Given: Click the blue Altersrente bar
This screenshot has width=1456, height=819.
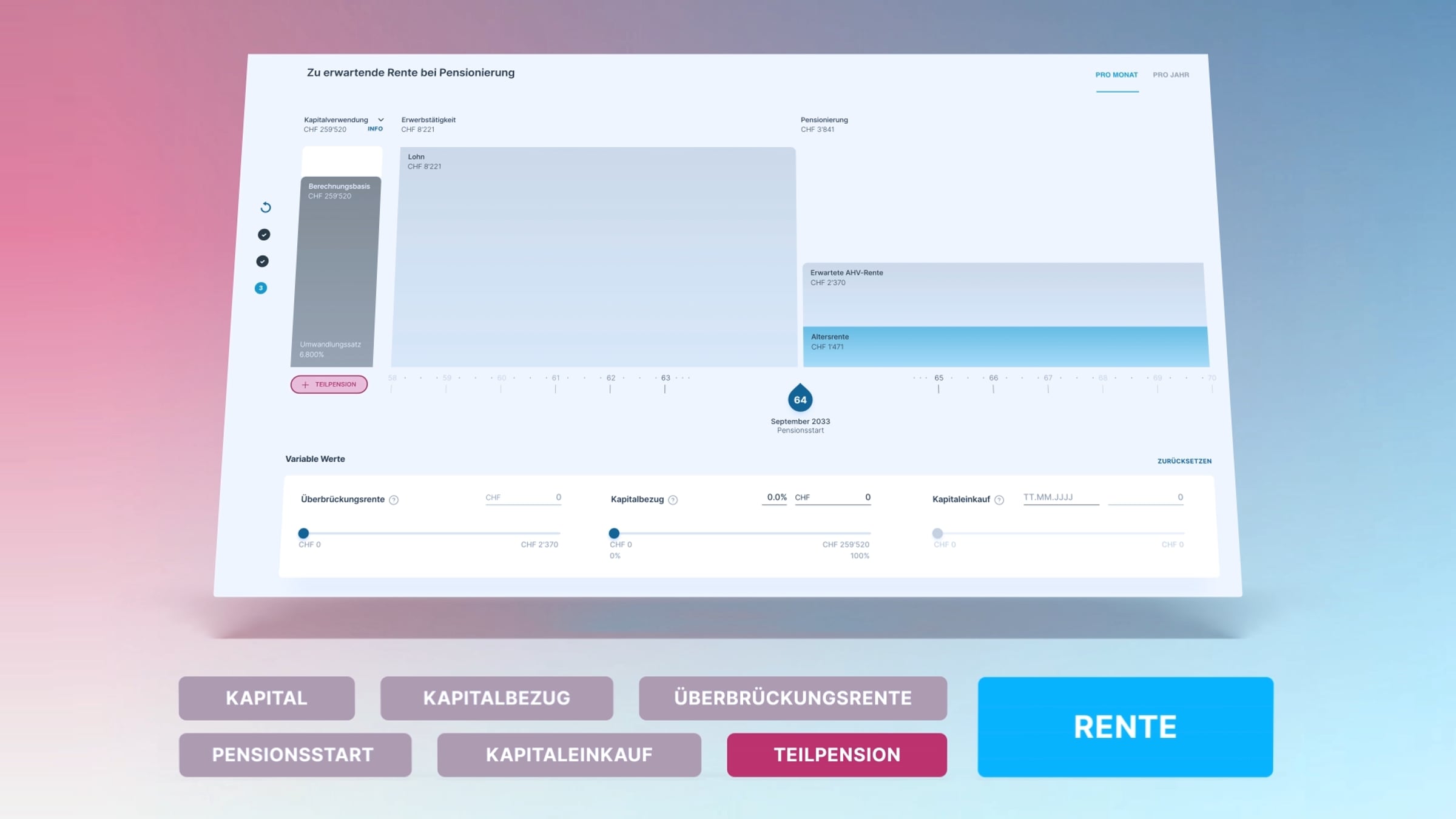Looking at the screenshot, I should click(x=1005, y=346).
